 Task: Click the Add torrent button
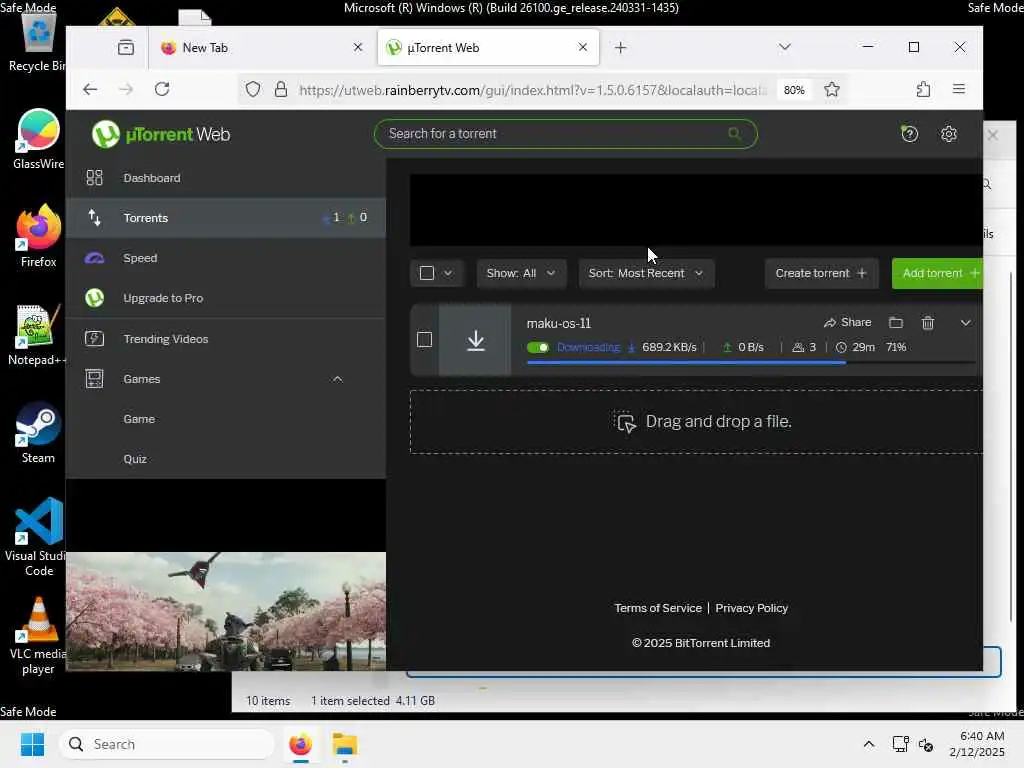point(937,273)
